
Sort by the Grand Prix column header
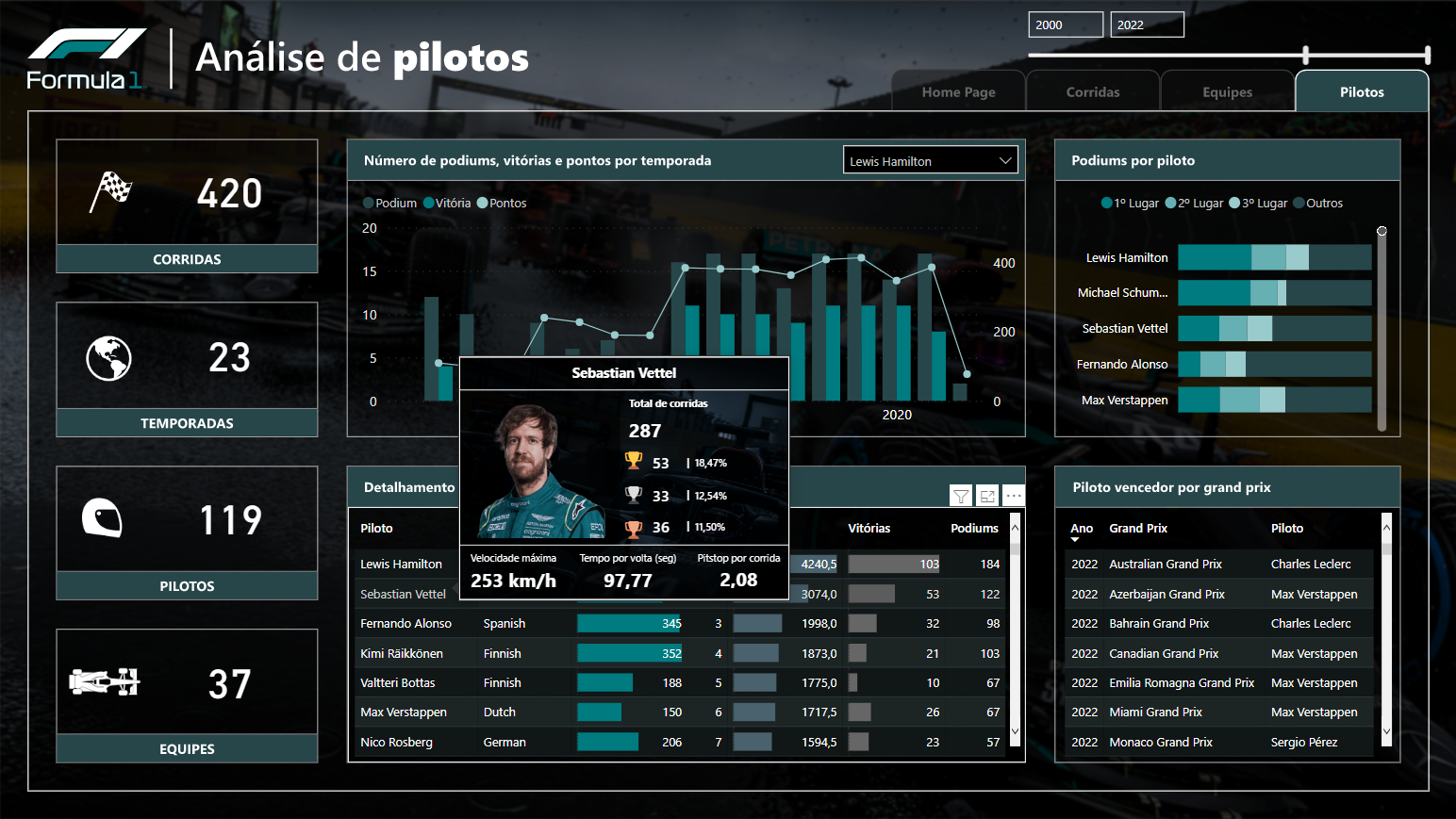click(x=1138, y=528)
